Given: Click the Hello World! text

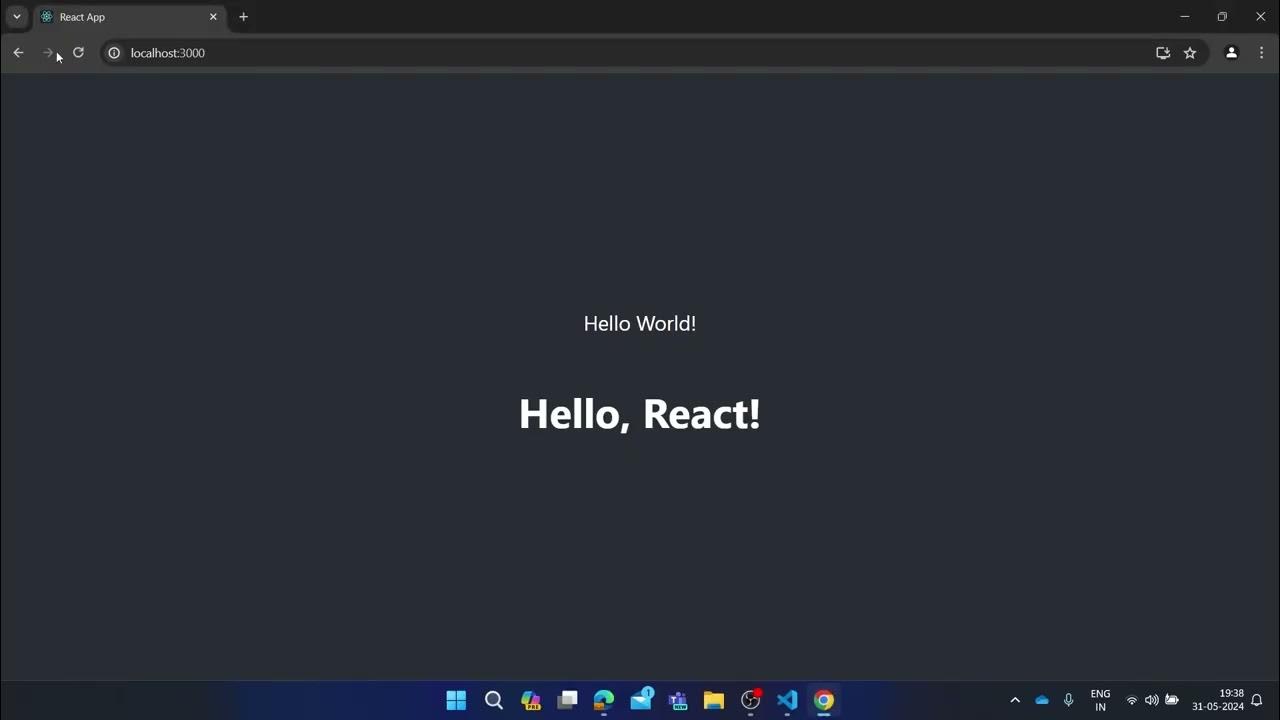Looking at the screenshot, I should (x=640, y=323).
